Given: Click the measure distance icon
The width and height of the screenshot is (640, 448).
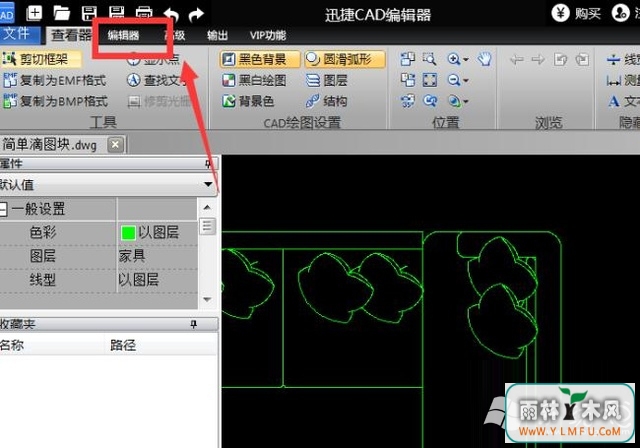Looking at the screenshot, I should (613, 81).
